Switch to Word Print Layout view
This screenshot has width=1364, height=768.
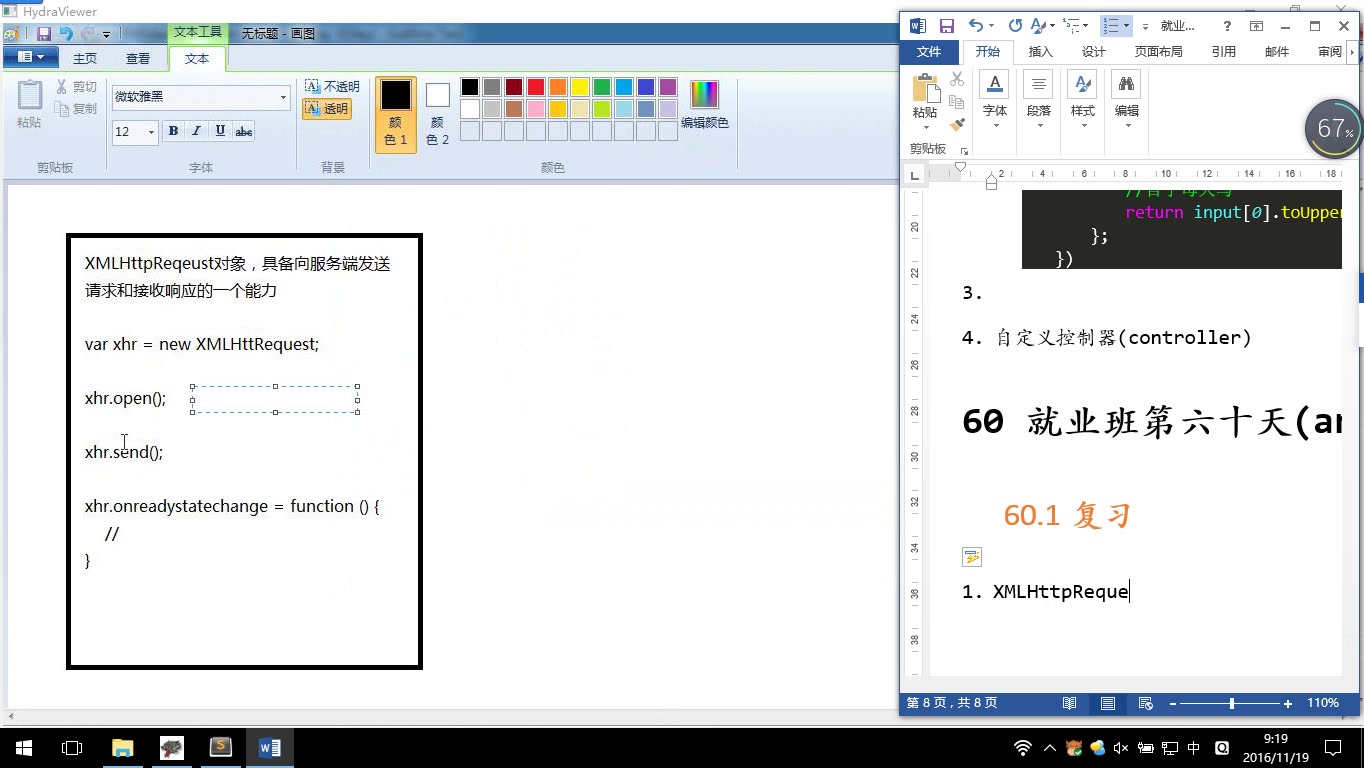click(x=1108, y=703)
